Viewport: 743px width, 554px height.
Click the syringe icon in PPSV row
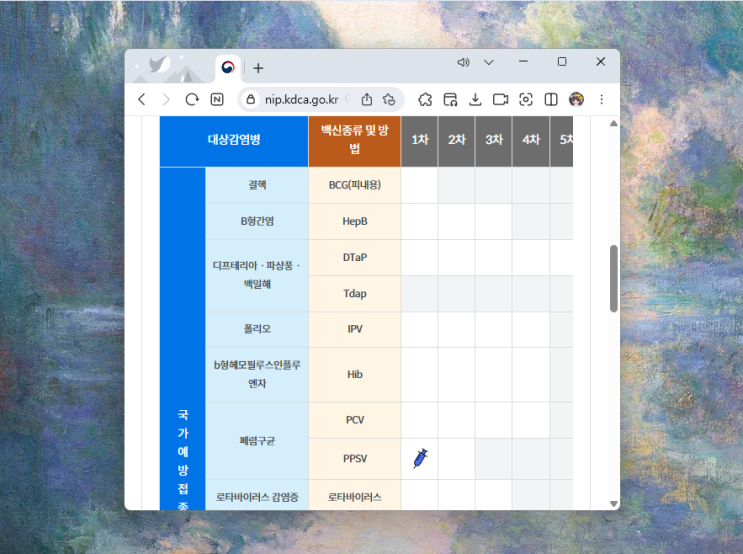(420, 458)
